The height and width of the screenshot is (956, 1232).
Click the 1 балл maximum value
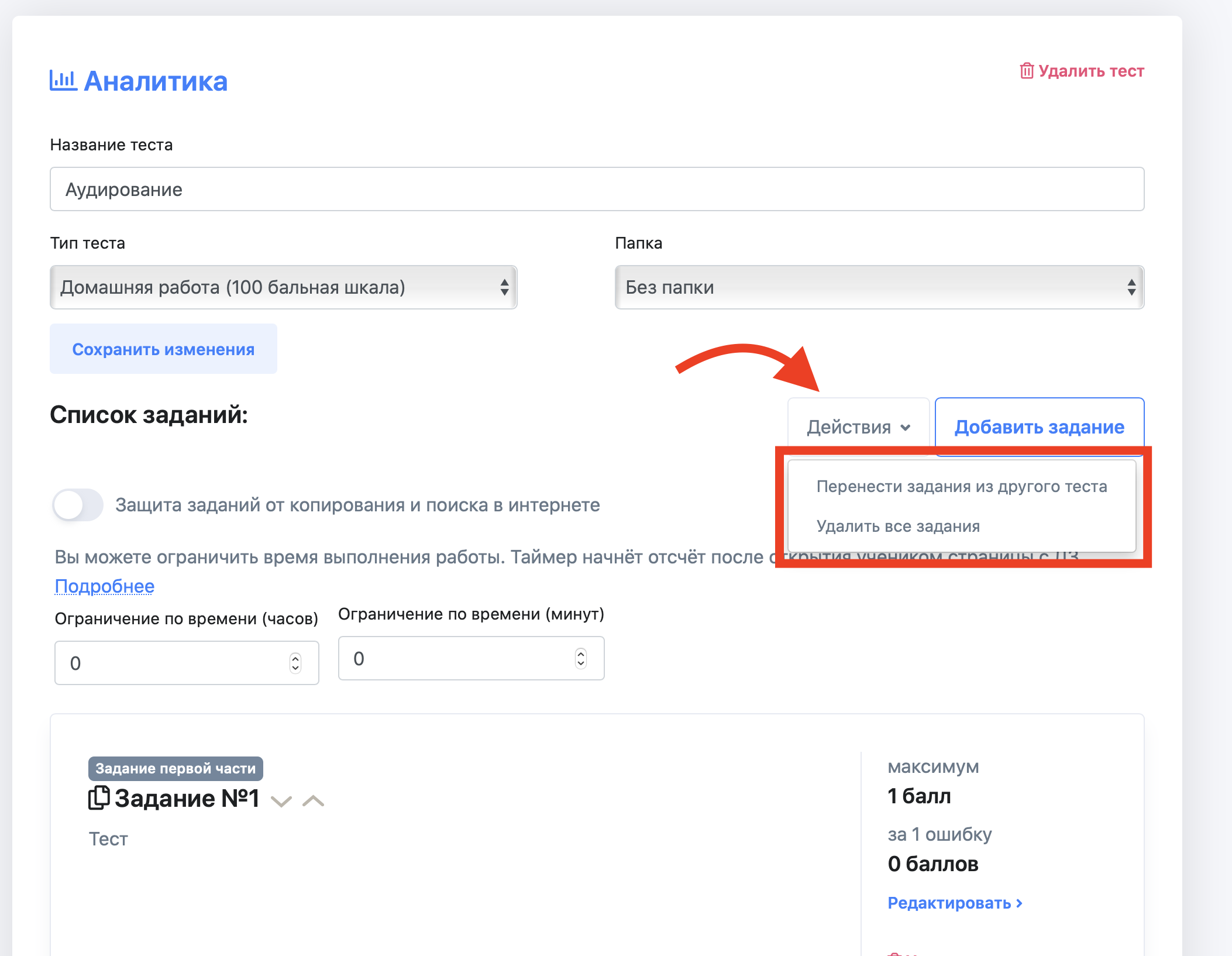click(919, 796)
